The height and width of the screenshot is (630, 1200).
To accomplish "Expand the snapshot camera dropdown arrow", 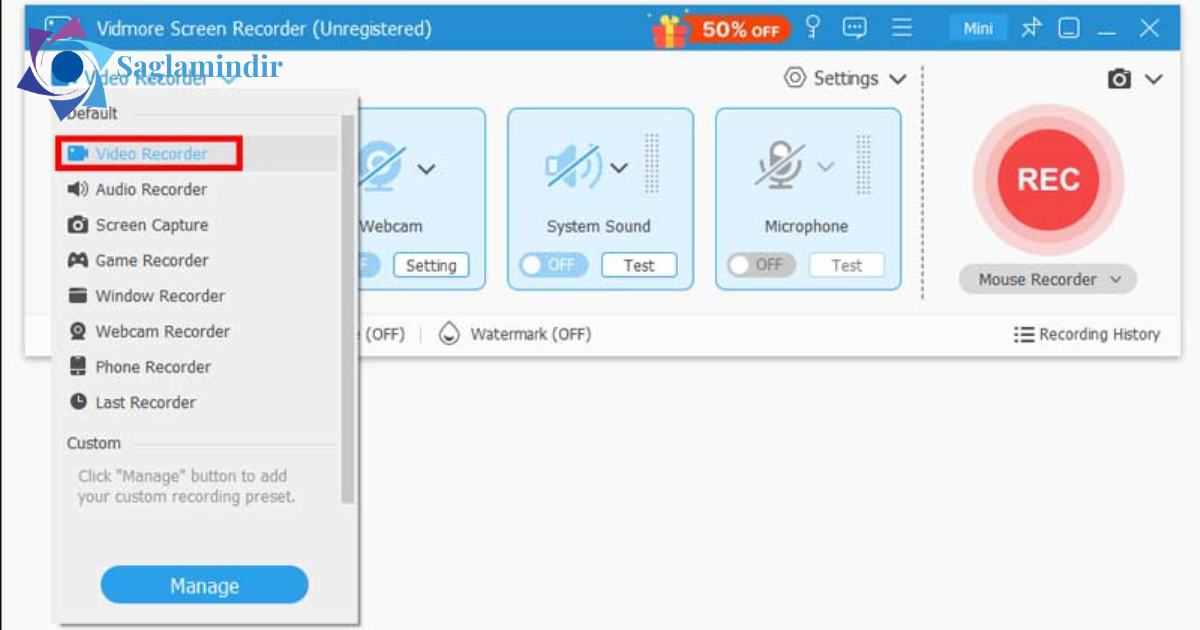I will pos(1154,79).
